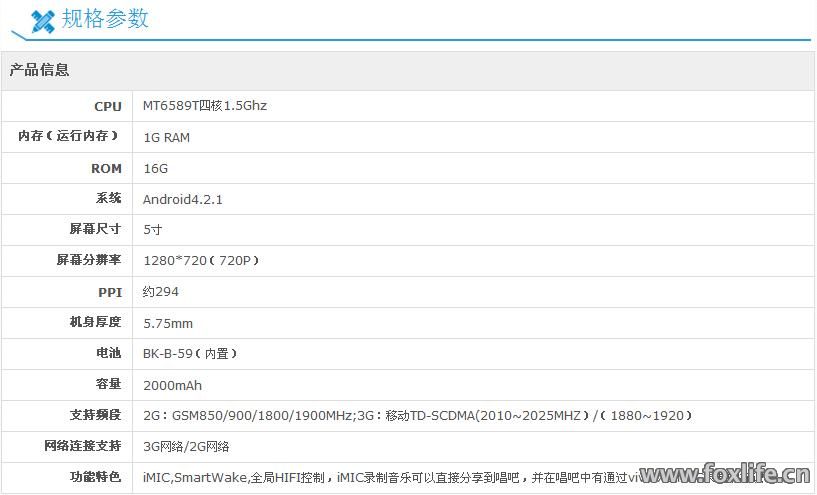Select the 5.75mm thickness value

[168, 322]
